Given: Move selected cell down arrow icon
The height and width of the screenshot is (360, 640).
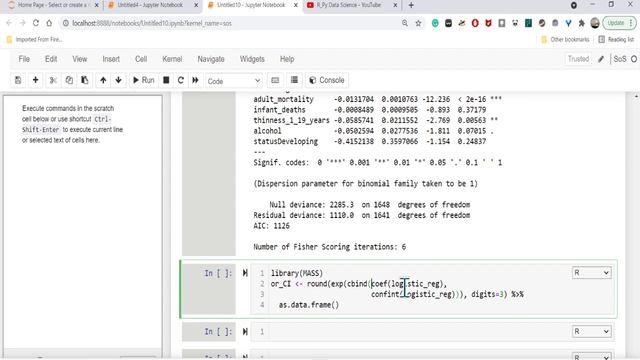Looking at the screenshot, I should point(118,80).
